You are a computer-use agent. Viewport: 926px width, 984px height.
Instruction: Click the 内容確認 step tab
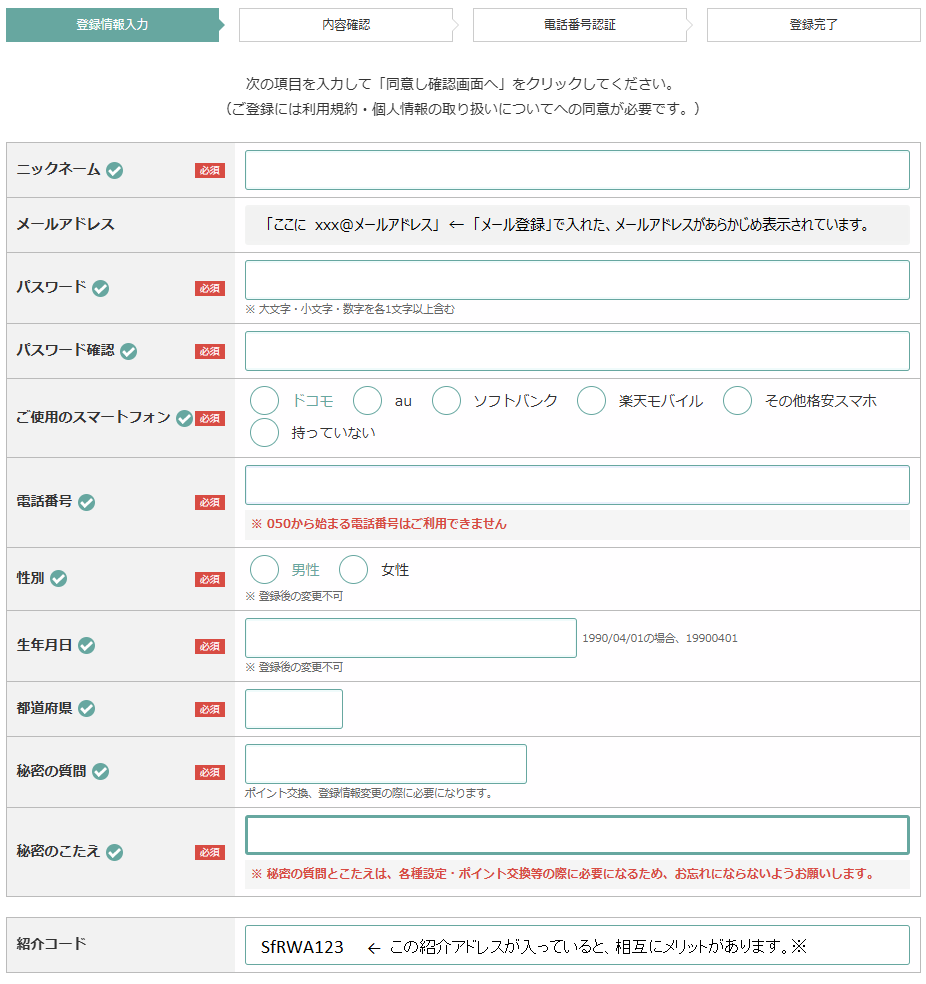click(x=346, y=25)
